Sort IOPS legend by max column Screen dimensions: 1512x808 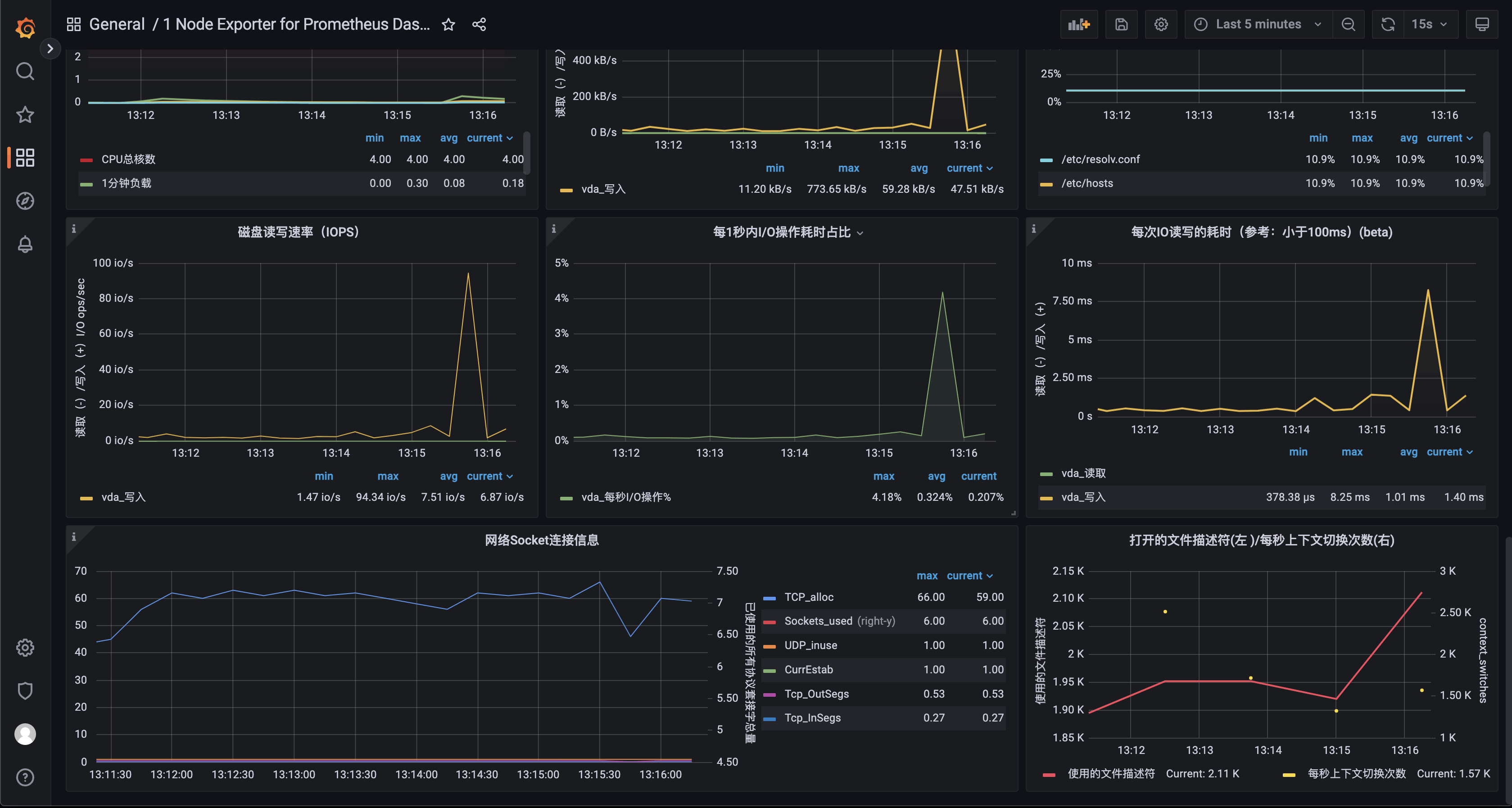point(388,476)
